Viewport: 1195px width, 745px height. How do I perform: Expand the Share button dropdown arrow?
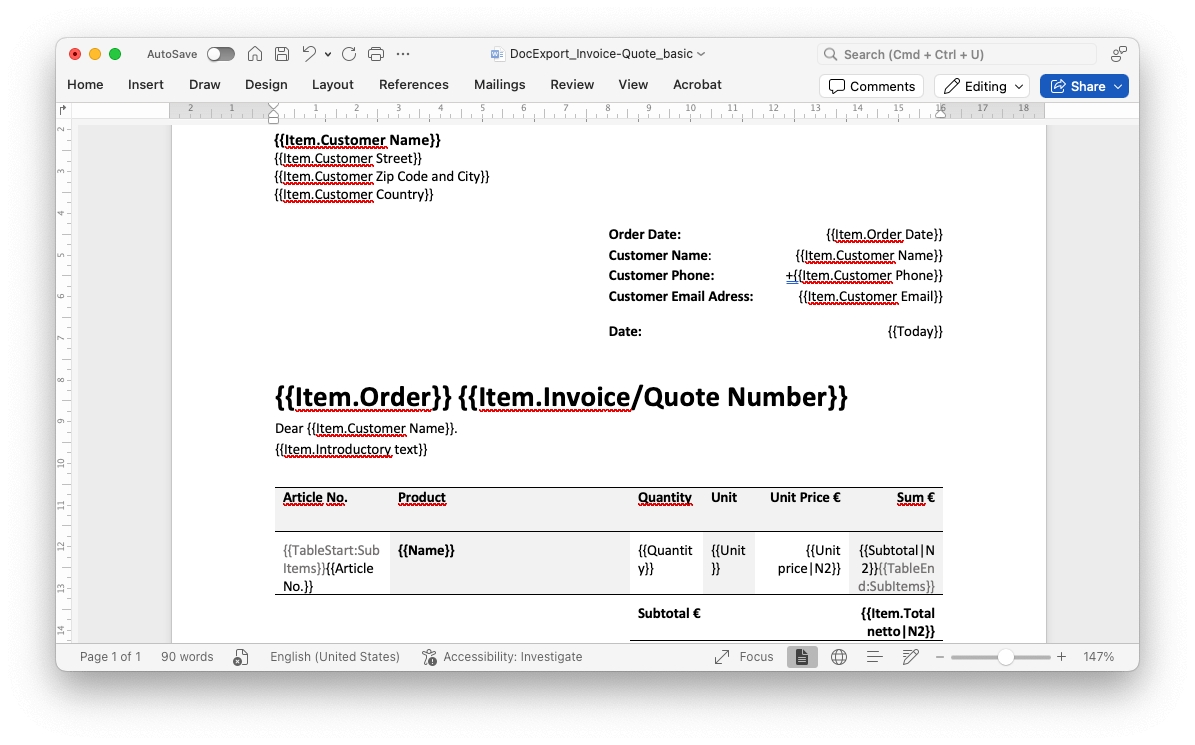[1118, 86]
